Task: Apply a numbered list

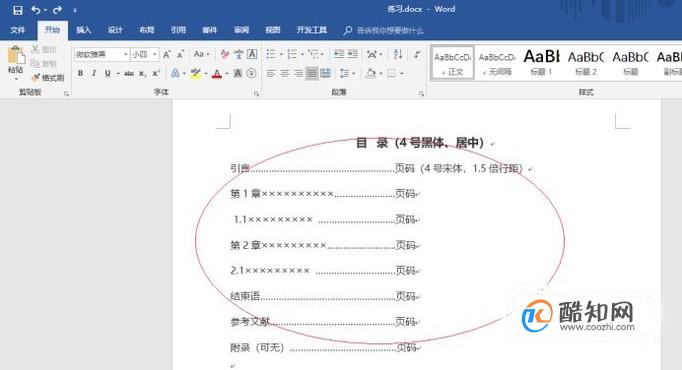Action: (x=292, y=54)
